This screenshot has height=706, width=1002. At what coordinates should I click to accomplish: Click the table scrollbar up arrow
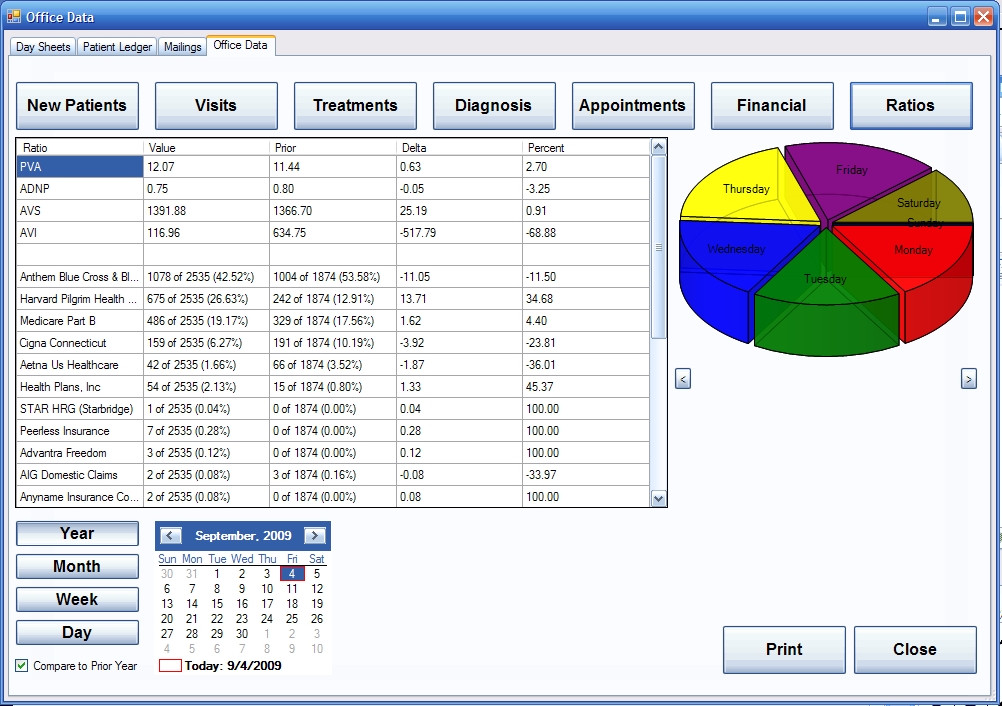click(658, 147)
